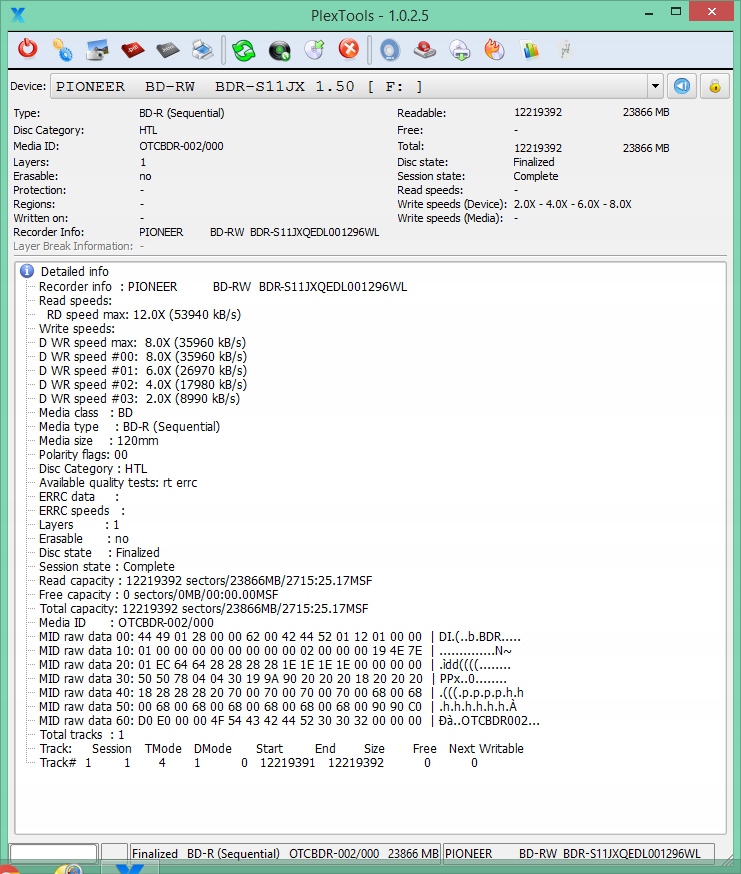Click the 'MID raw data 60' row
741x874 pixels.
click(289, 721)
